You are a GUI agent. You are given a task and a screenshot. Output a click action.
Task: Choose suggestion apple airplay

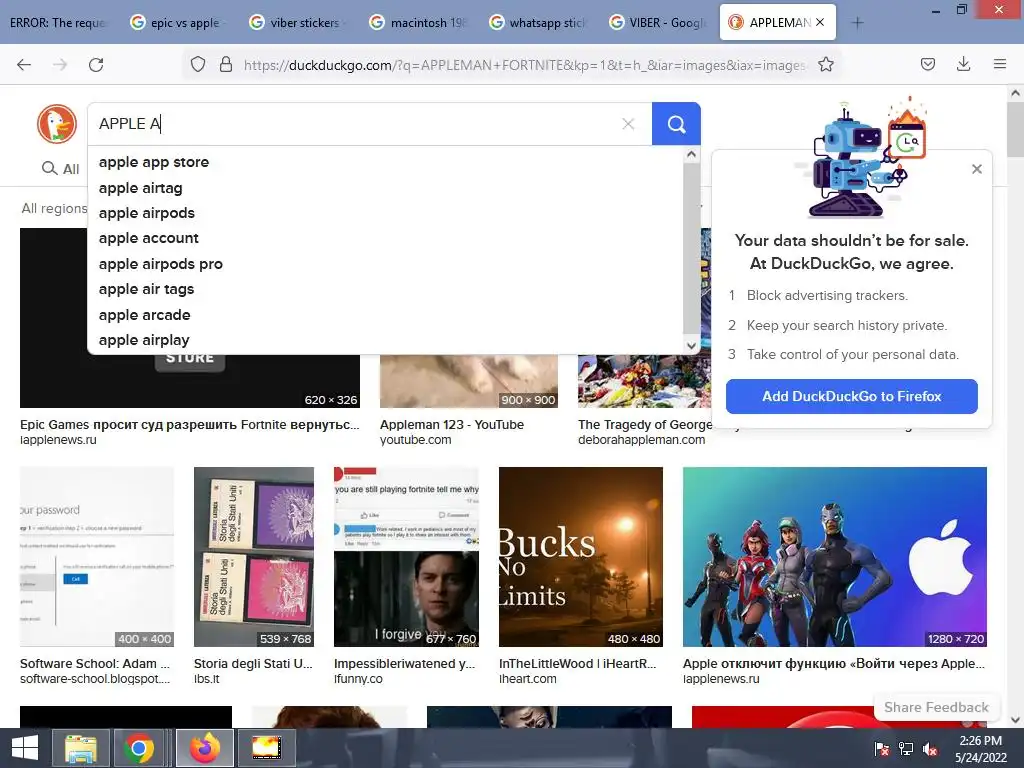(385, 340)
